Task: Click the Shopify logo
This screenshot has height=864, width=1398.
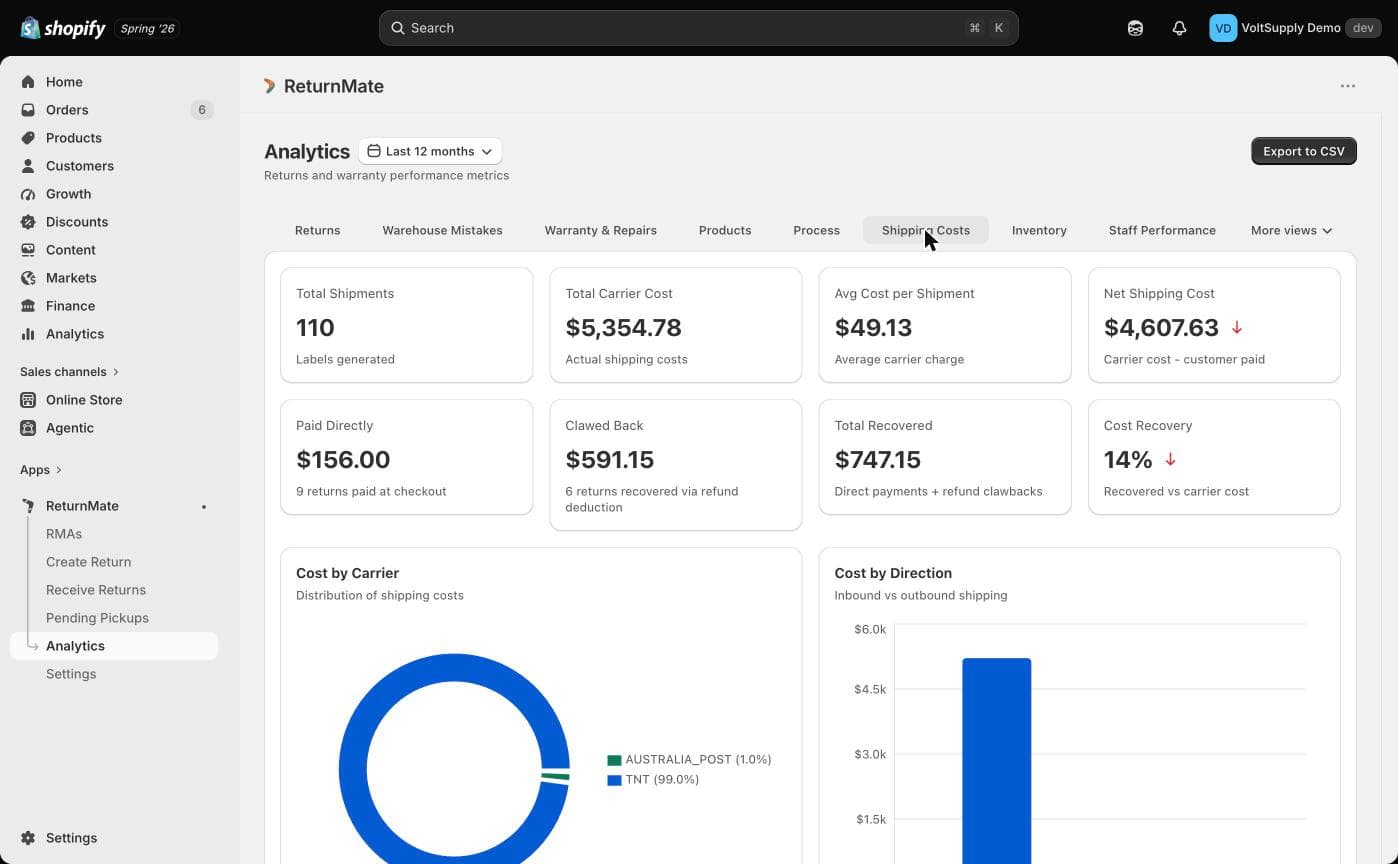Action: [x=63, y=28]
